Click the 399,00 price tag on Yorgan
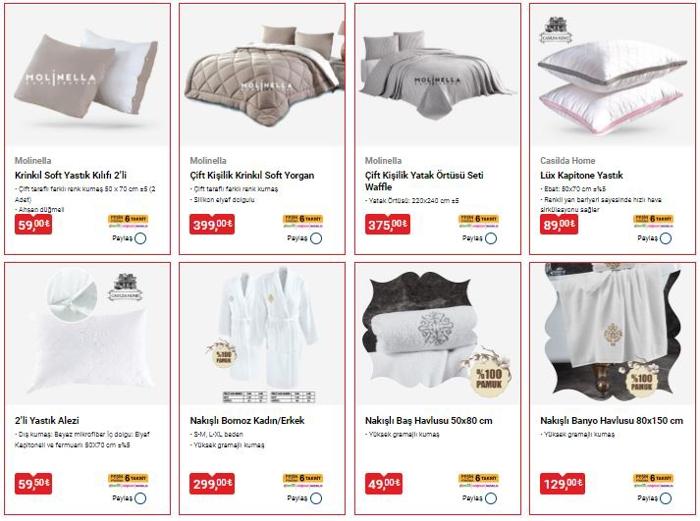The height and width of the screenshot is (521, 700). (x=212, y=224)
